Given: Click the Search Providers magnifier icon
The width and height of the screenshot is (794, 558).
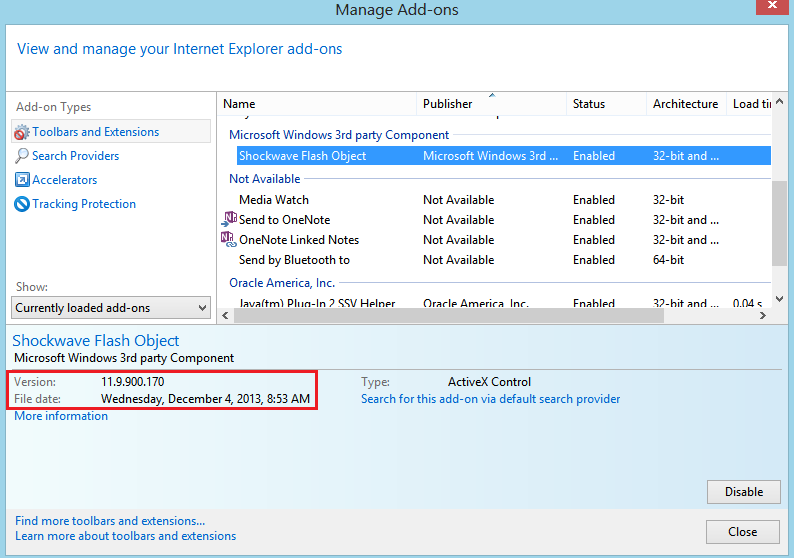Looking at the screenshot, I should pyautogui.click(x=21, y=156).
